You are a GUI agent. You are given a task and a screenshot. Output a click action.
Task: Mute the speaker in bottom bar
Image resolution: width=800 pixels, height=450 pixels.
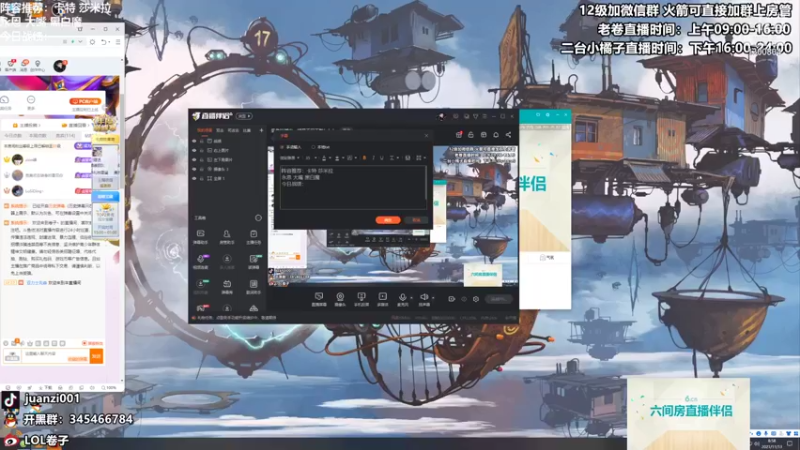click(424, 299)
